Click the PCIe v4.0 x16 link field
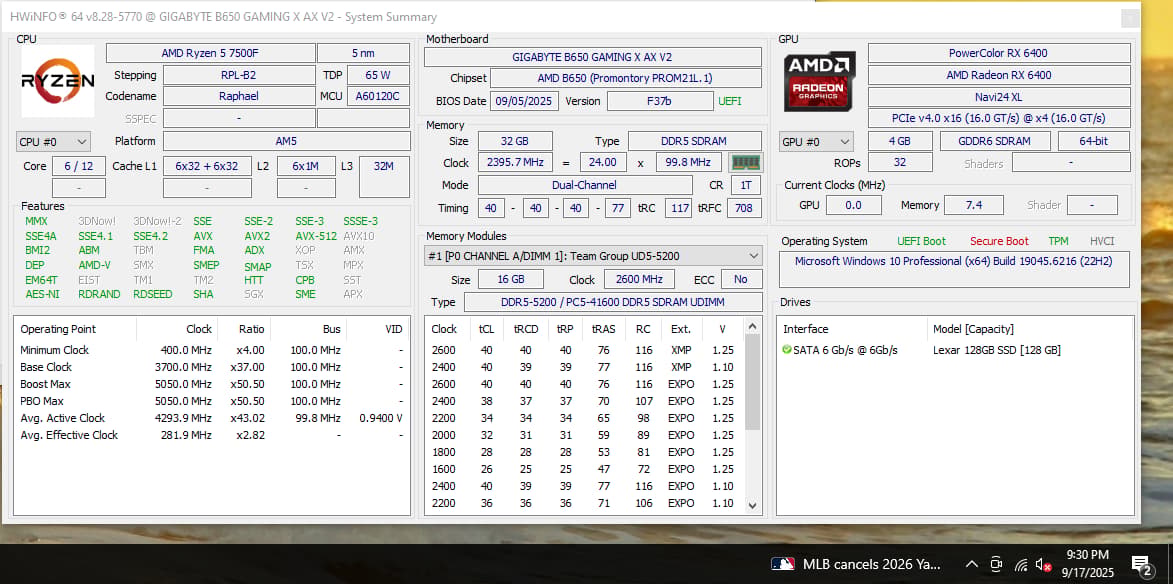Image resolution: width=1173 pixels, height=584 pixels. tap(999, 118)
